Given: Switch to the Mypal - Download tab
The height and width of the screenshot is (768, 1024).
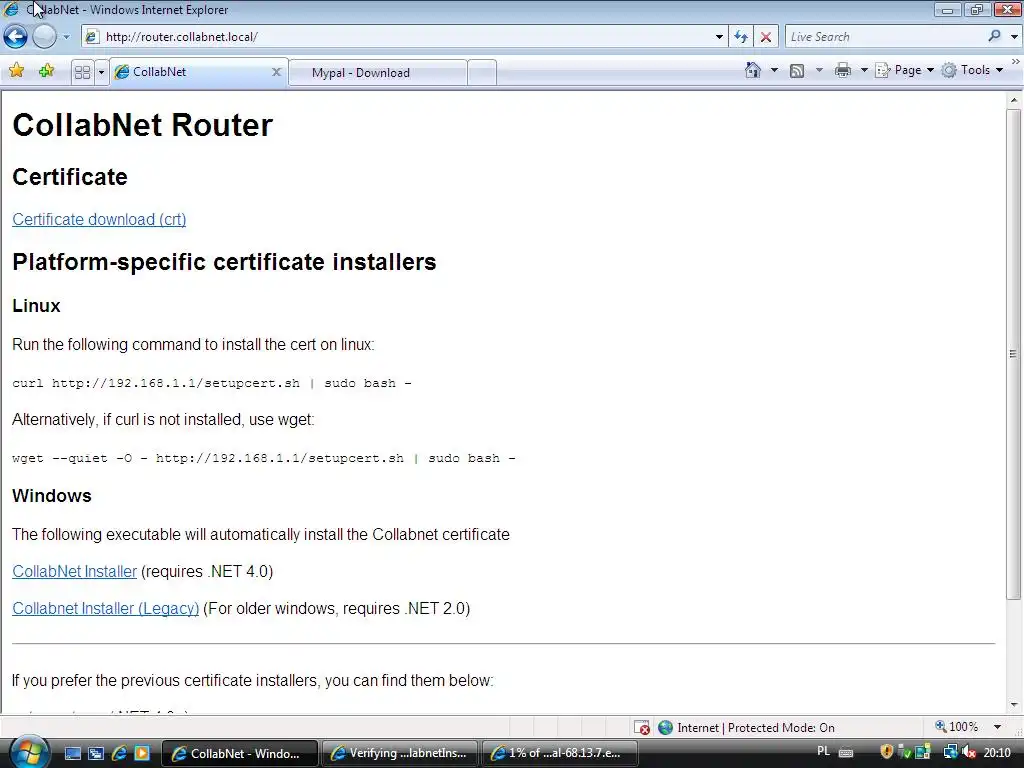Looking at the screenshot, I should [x=377, y=72].
